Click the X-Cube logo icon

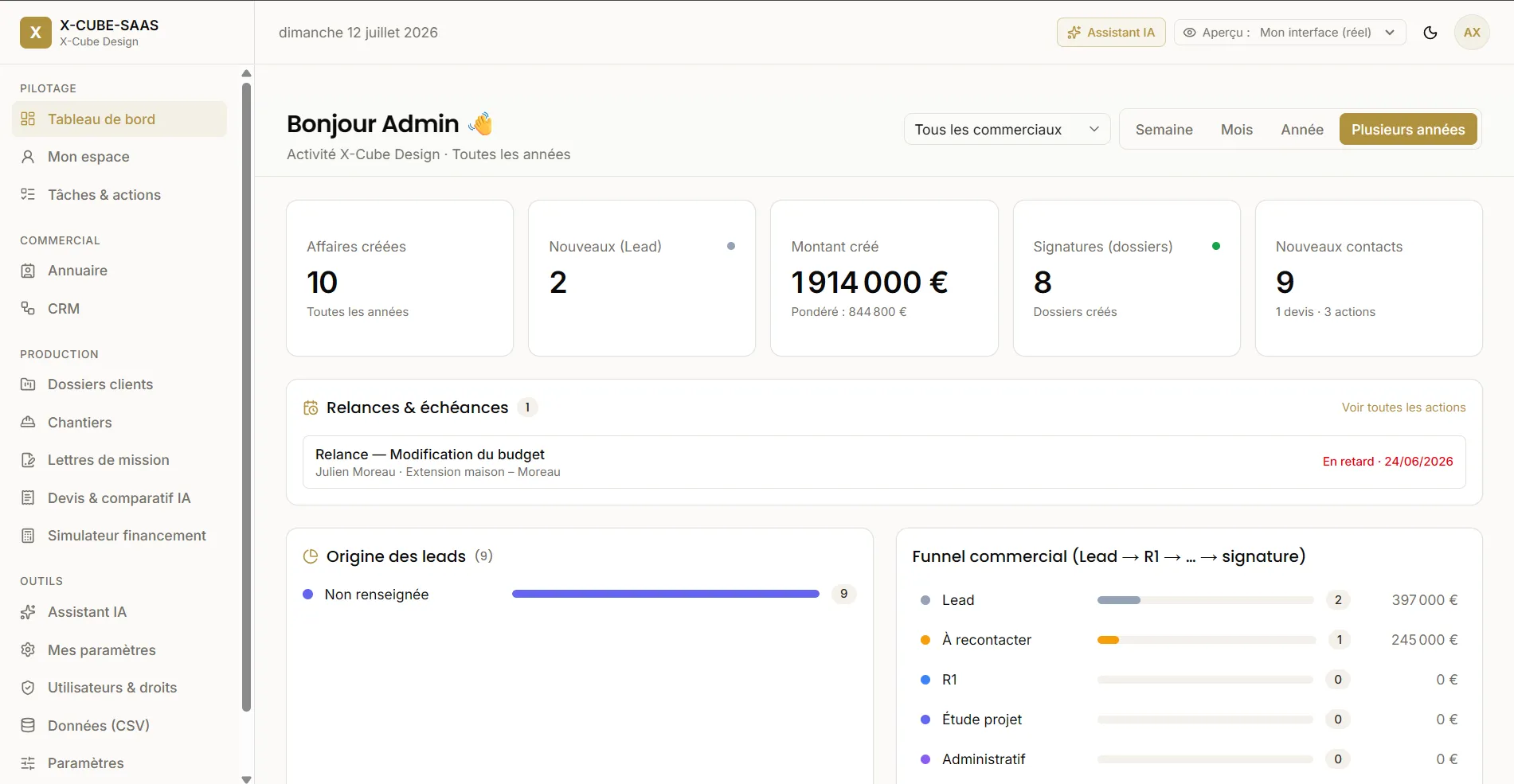(x=35, y=33)
